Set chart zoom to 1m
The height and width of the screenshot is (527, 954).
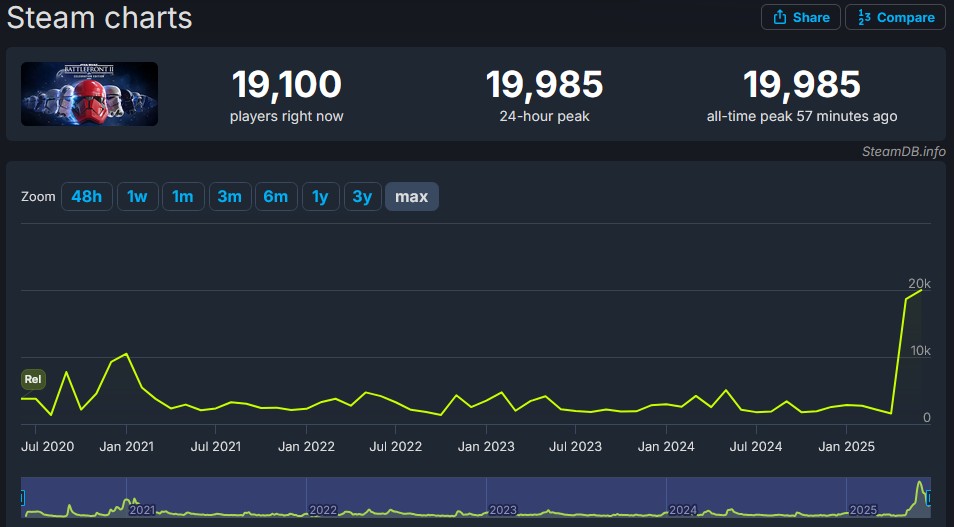click(x=183, y=197)
